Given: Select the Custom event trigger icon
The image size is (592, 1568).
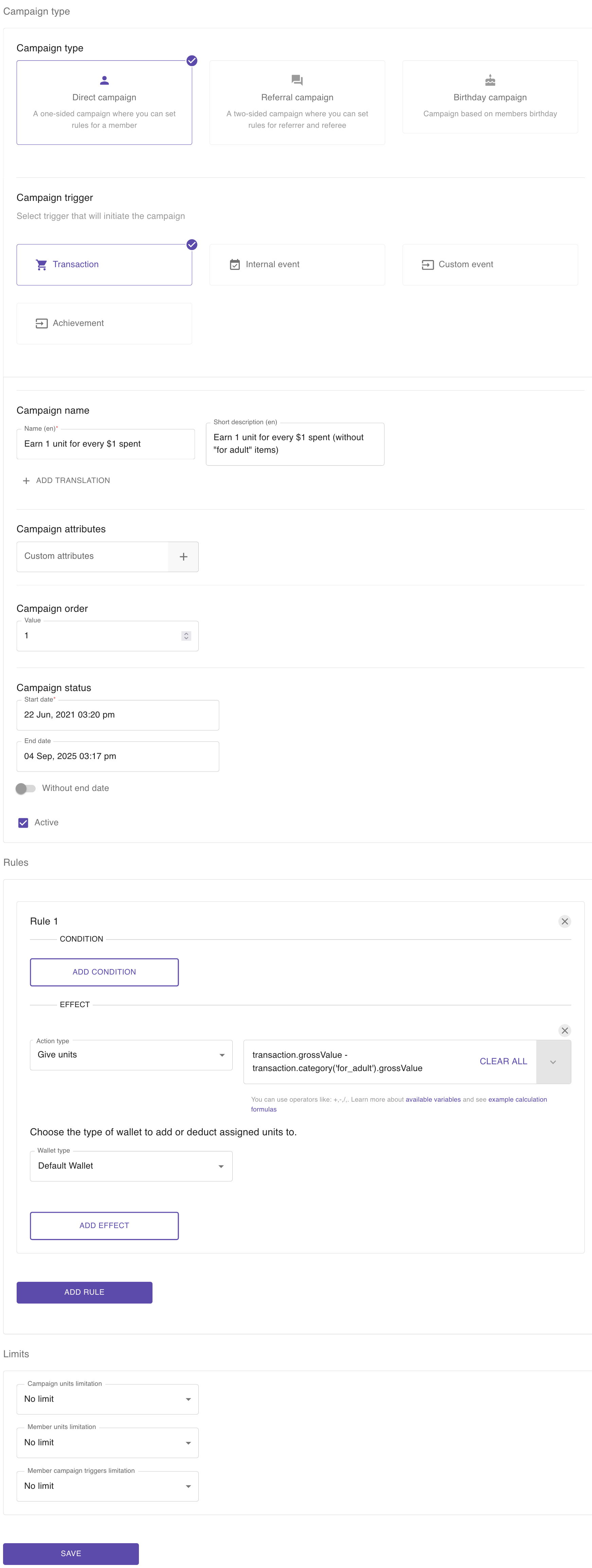Looking at the screenshot, I should (428, 265).
